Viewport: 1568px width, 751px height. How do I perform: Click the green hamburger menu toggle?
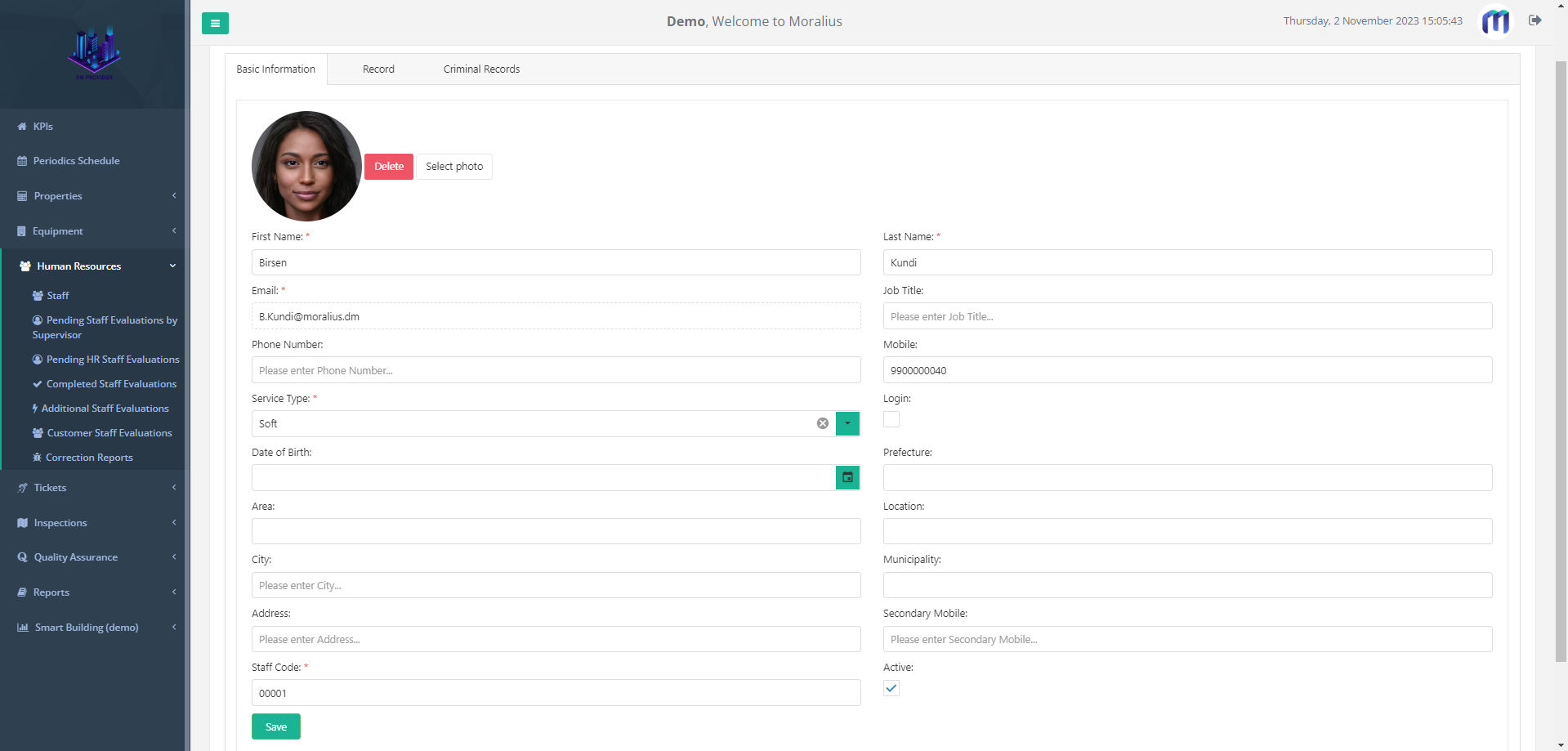[x=215, y=23]
